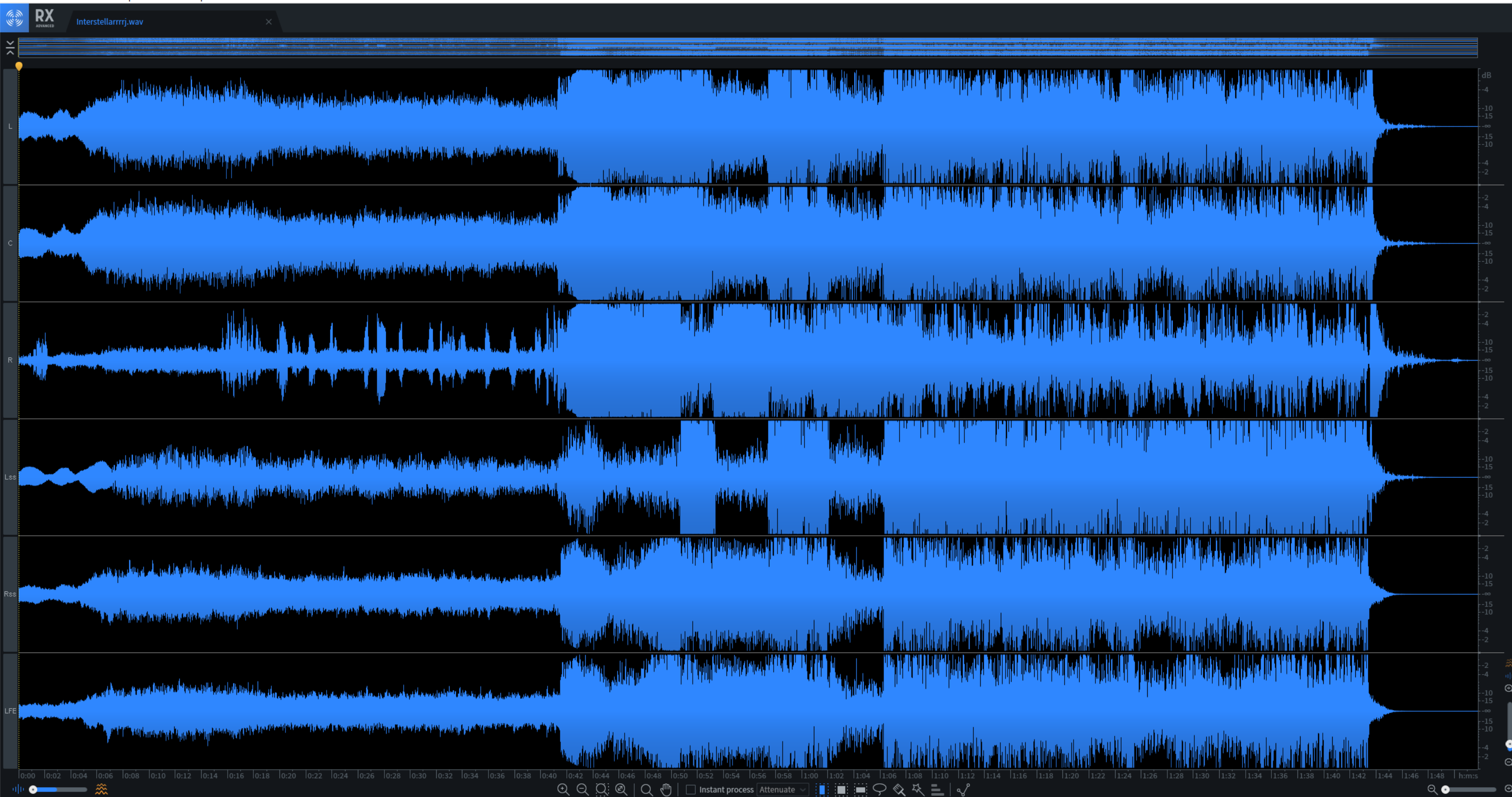
Task: Click the zoom in magnifier icon
Action: (563, 789)
